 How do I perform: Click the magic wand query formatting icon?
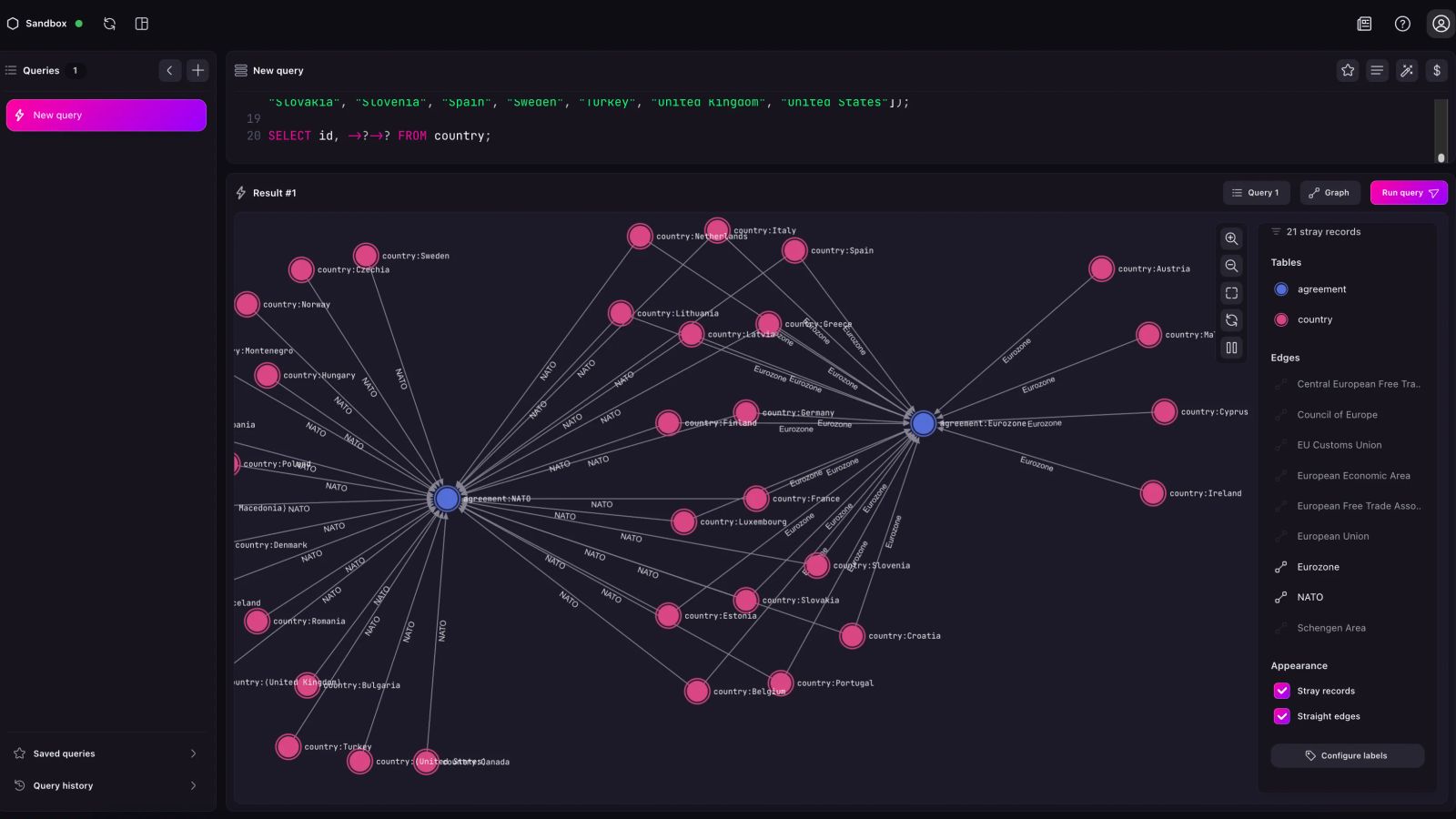tap(1407, 70)
